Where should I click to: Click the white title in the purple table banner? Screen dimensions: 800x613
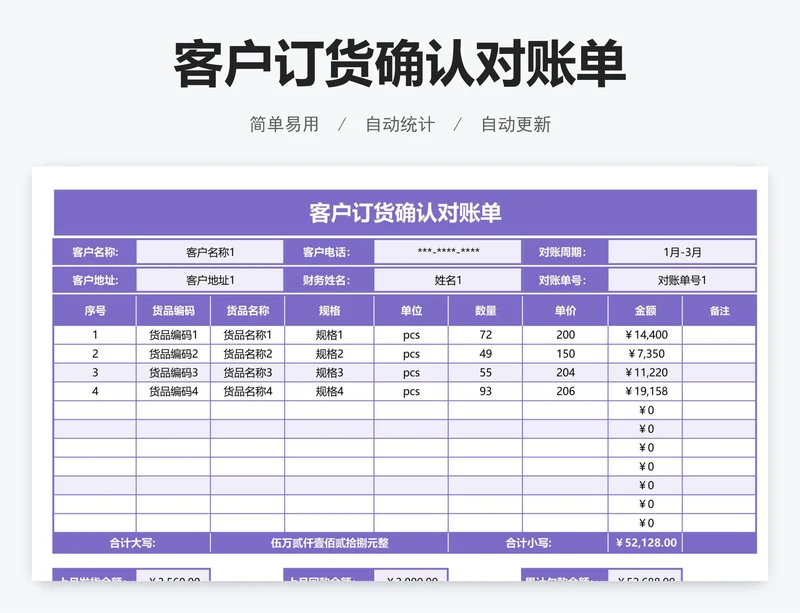click(405, 213)
